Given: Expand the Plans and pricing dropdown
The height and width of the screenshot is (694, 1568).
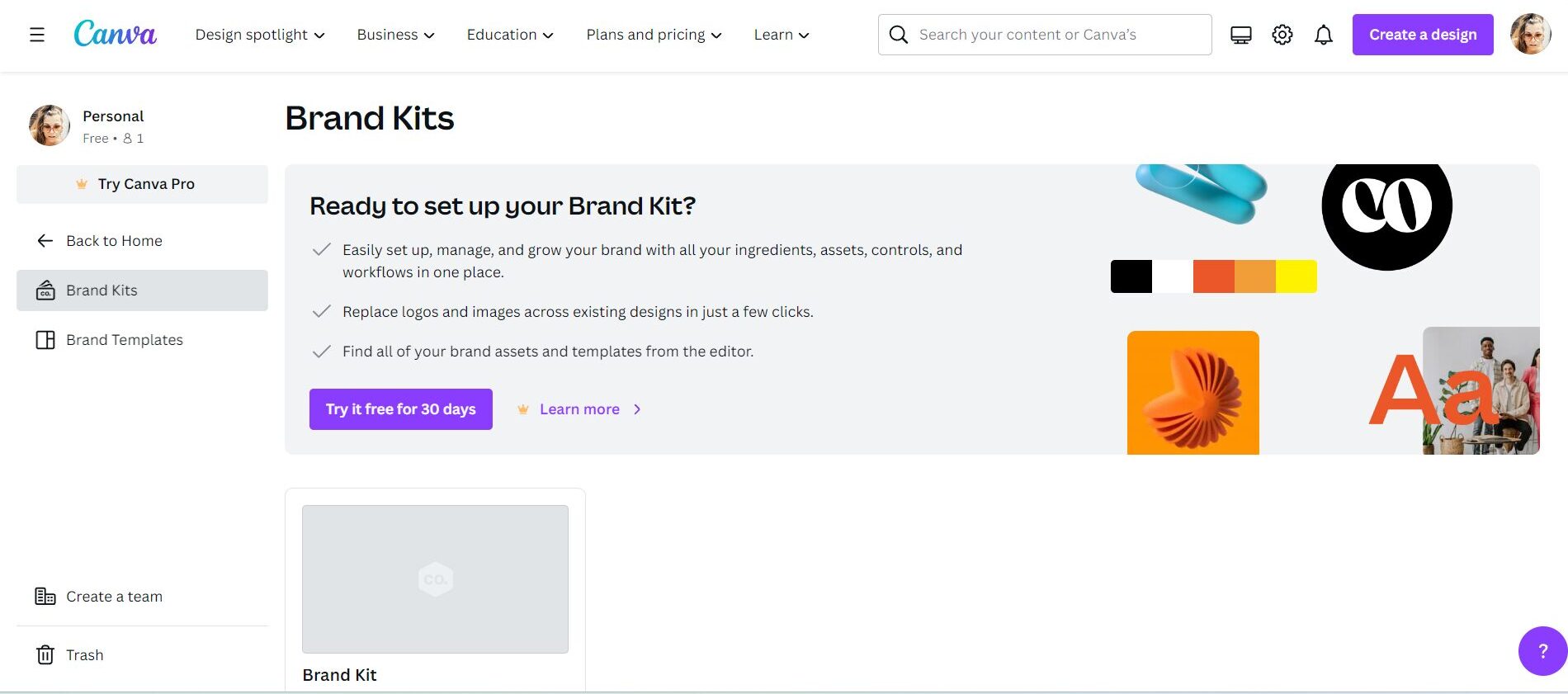Looking at the screenshot, I should click(654, 35).
